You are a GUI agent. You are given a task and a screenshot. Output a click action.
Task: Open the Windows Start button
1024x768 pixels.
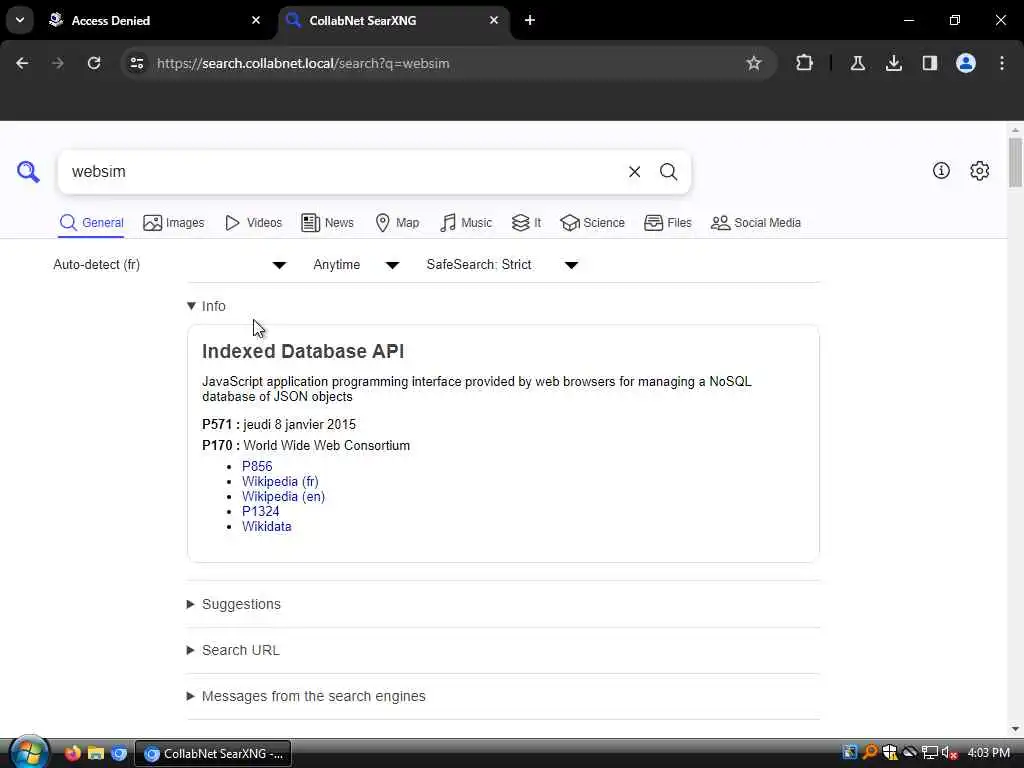(x=27, y=753)
